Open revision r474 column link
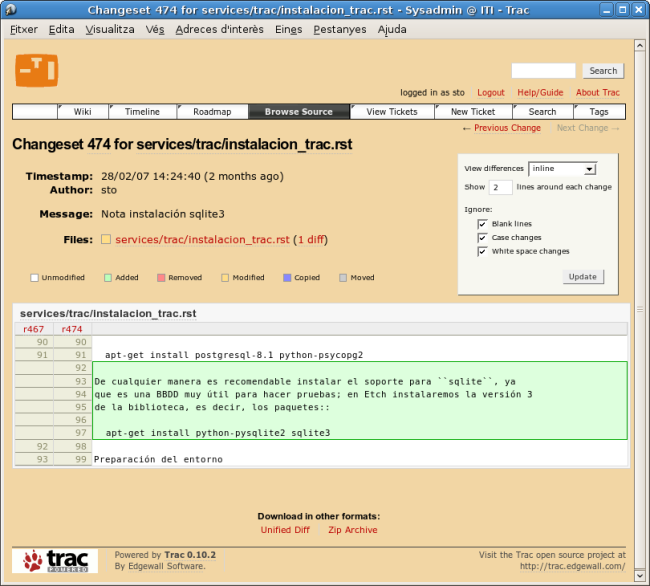 [72, 329]
